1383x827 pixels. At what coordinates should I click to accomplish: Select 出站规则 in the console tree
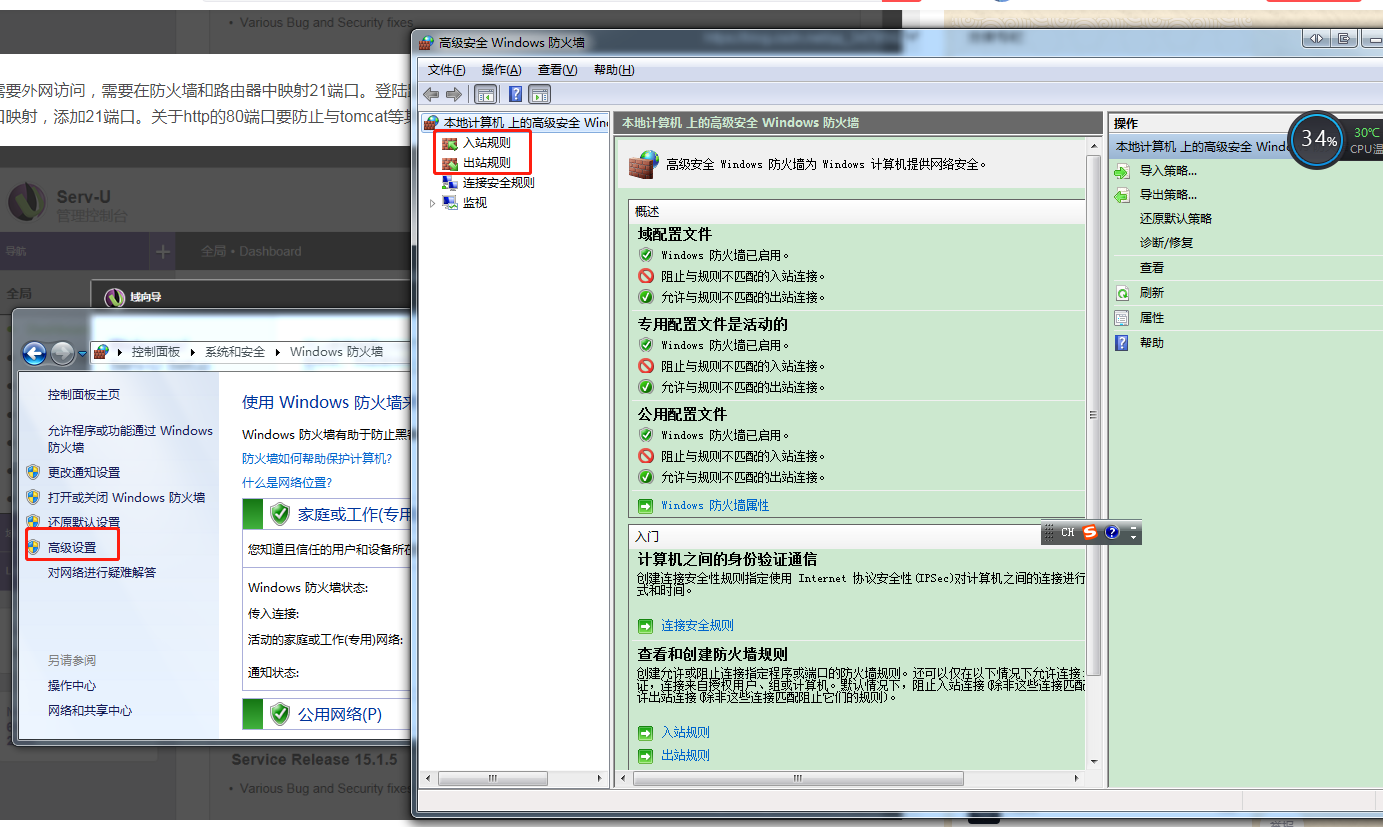(486, 163)
